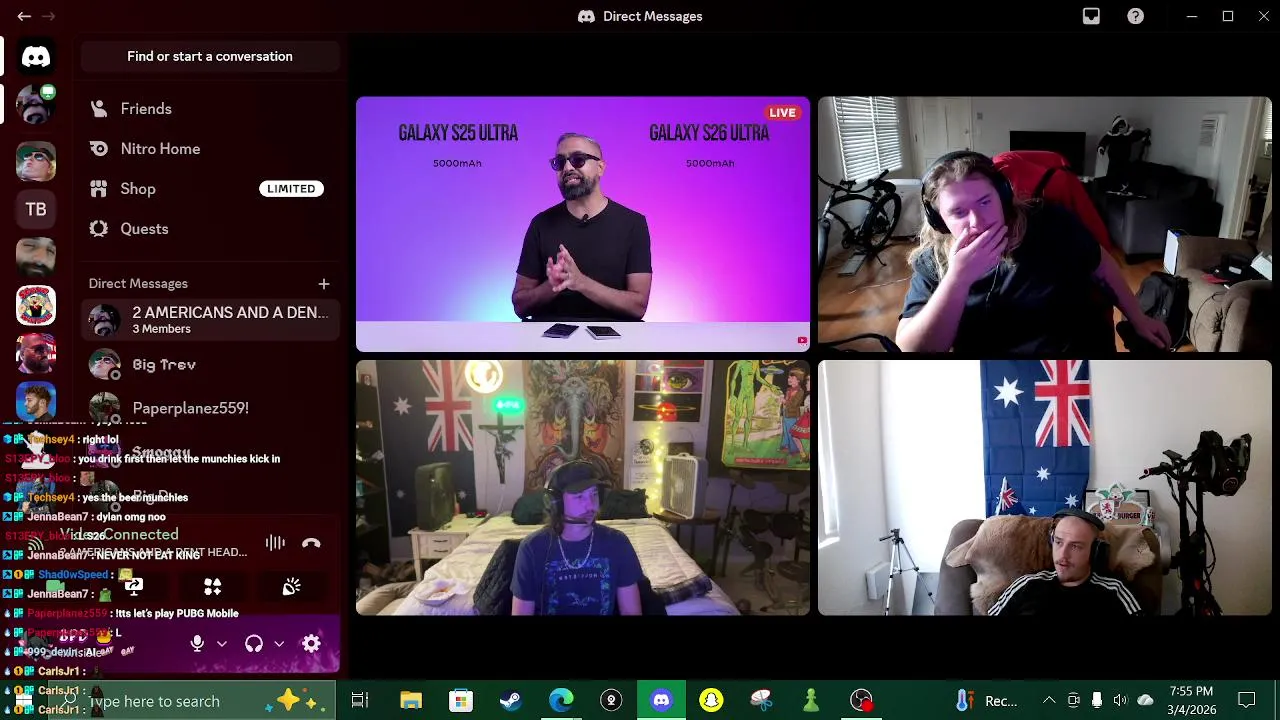Open OBS with red recording dot

coord(862,700)
